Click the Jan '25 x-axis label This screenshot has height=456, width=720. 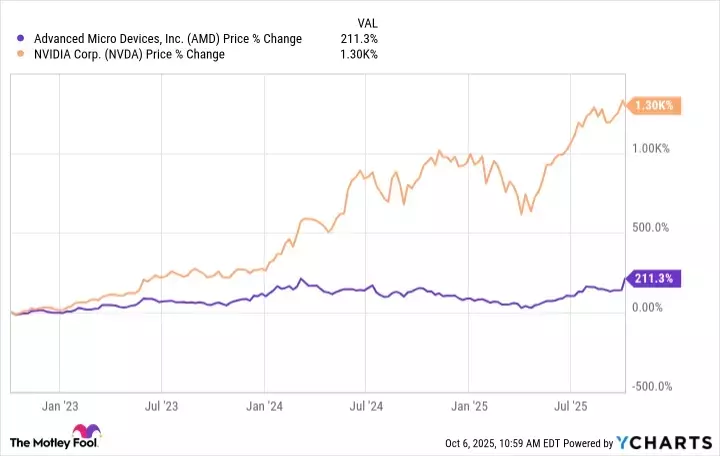(468, 408)
